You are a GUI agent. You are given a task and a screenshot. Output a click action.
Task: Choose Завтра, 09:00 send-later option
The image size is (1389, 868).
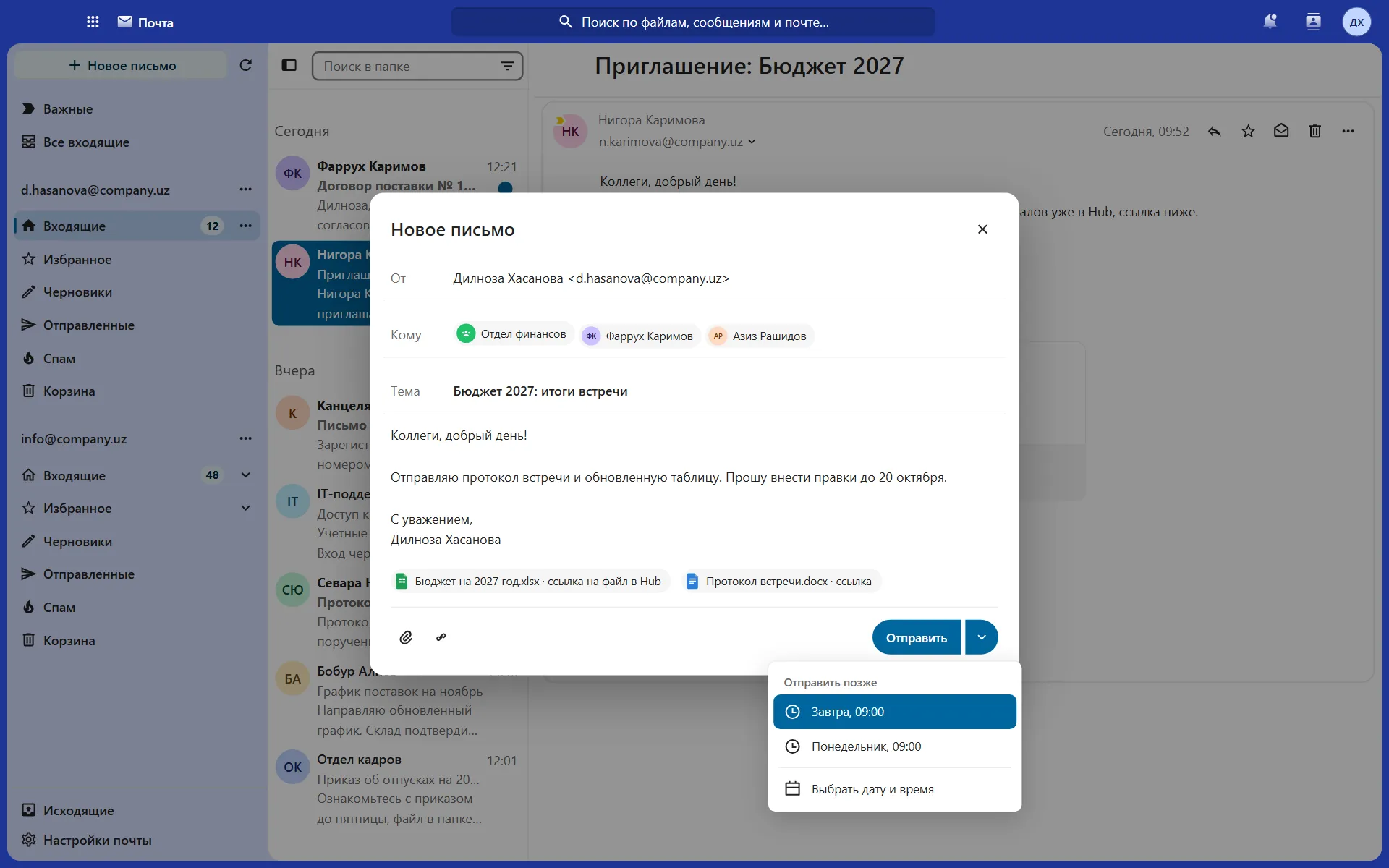(895, 712)
